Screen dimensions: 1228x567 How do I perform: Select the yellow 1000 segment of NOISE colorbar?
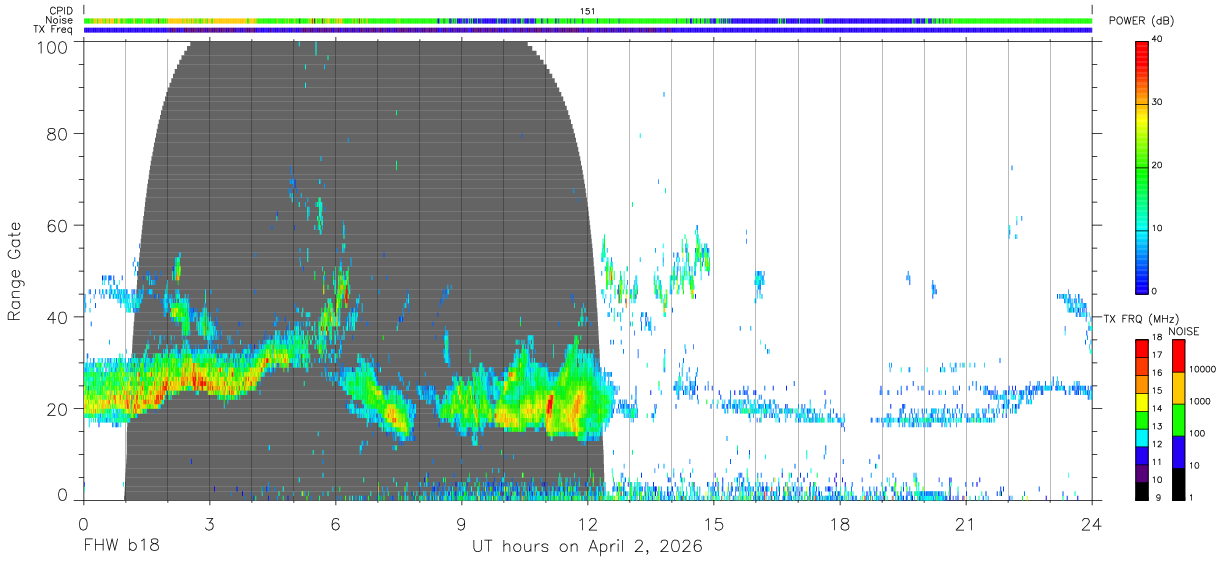pos(1177,387)
